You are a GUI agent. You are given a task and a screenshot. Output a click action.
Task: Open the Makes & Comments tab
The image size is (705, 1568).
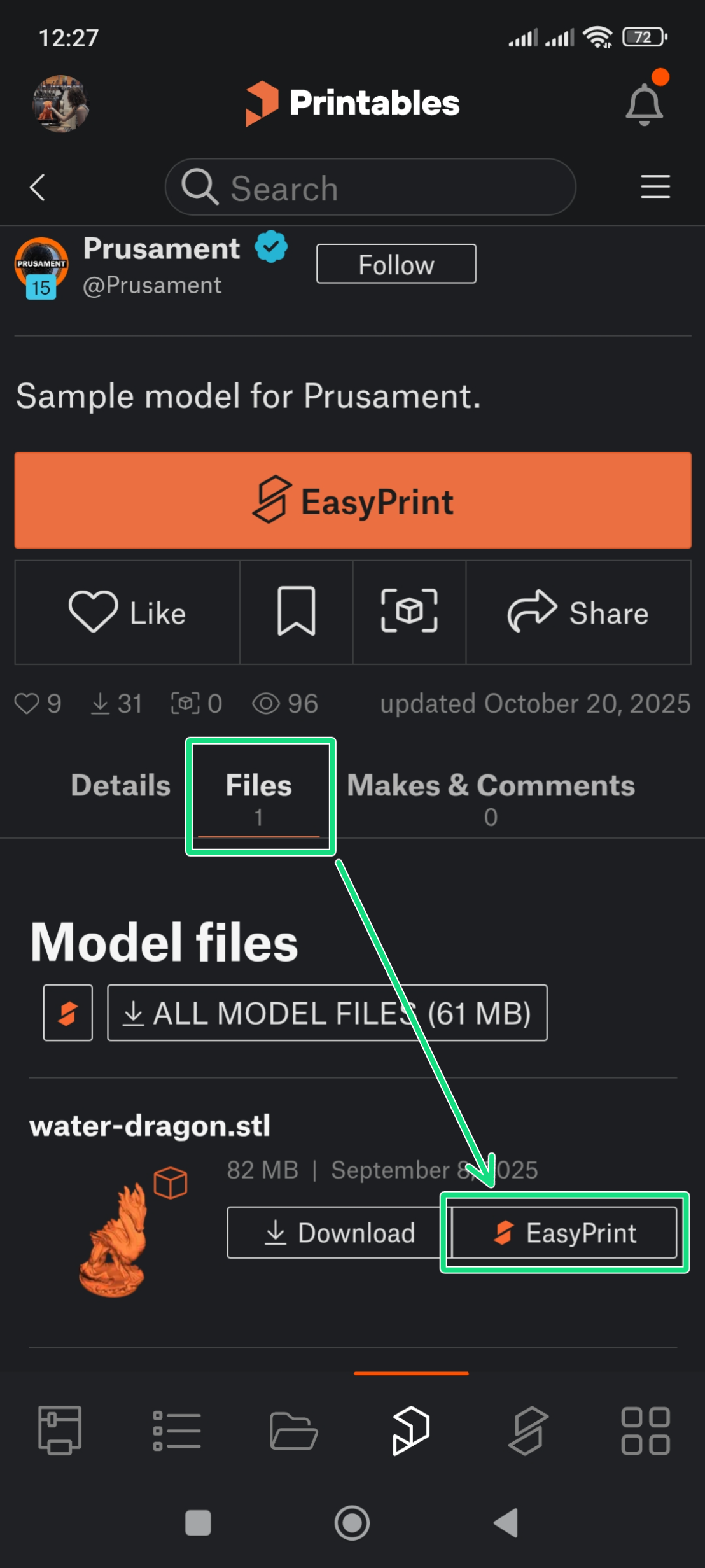[x=491, y=795]
